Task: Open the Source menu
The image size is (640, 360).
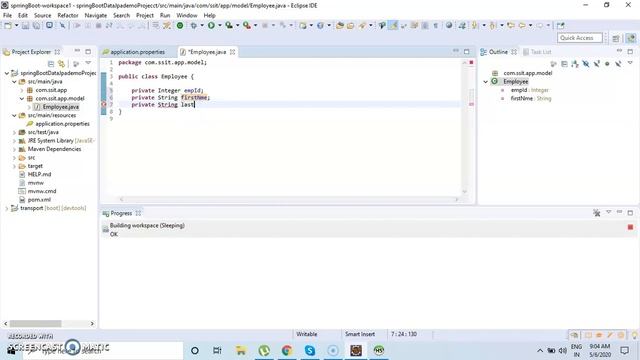Action: [x=42, y=15]
